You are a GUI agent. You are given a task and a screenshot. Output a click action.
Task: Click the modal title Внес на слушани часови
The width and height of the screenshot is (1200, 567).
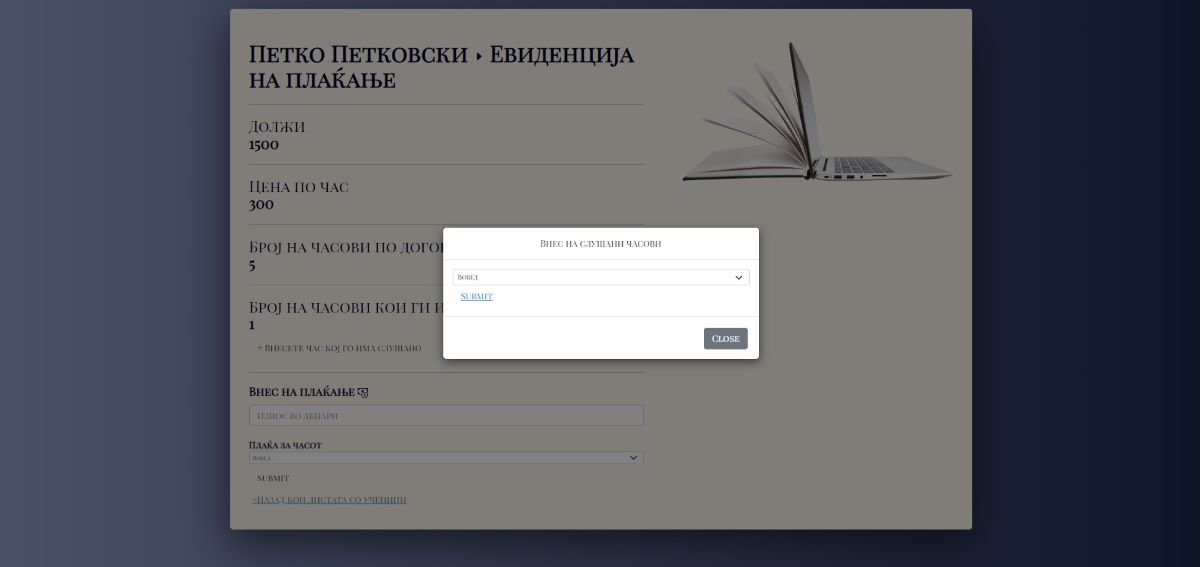[x=600, y=244]
